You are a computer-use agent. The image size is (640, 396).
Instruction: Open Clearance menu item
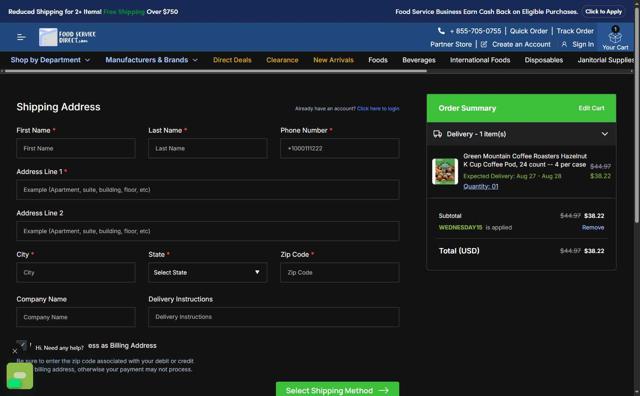(x=282, y=60)
